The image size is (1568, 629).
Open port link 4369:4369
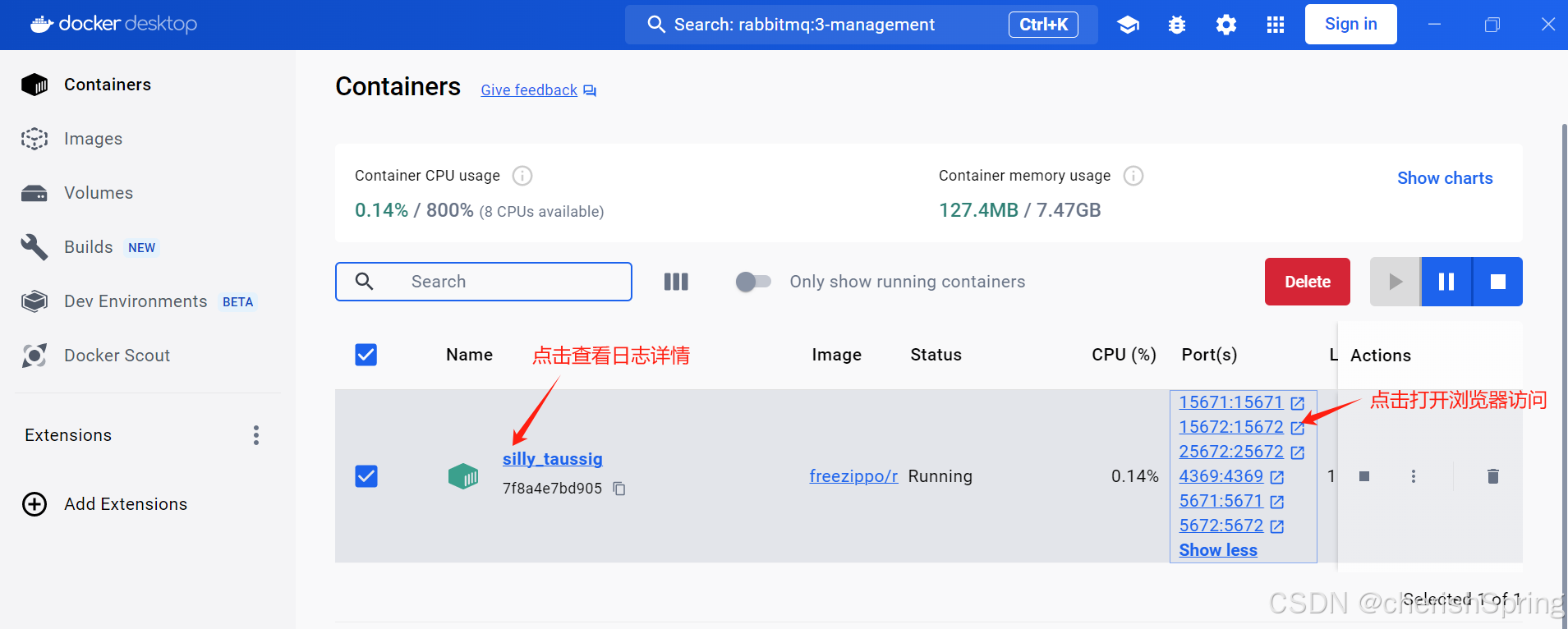[1221, 476]
